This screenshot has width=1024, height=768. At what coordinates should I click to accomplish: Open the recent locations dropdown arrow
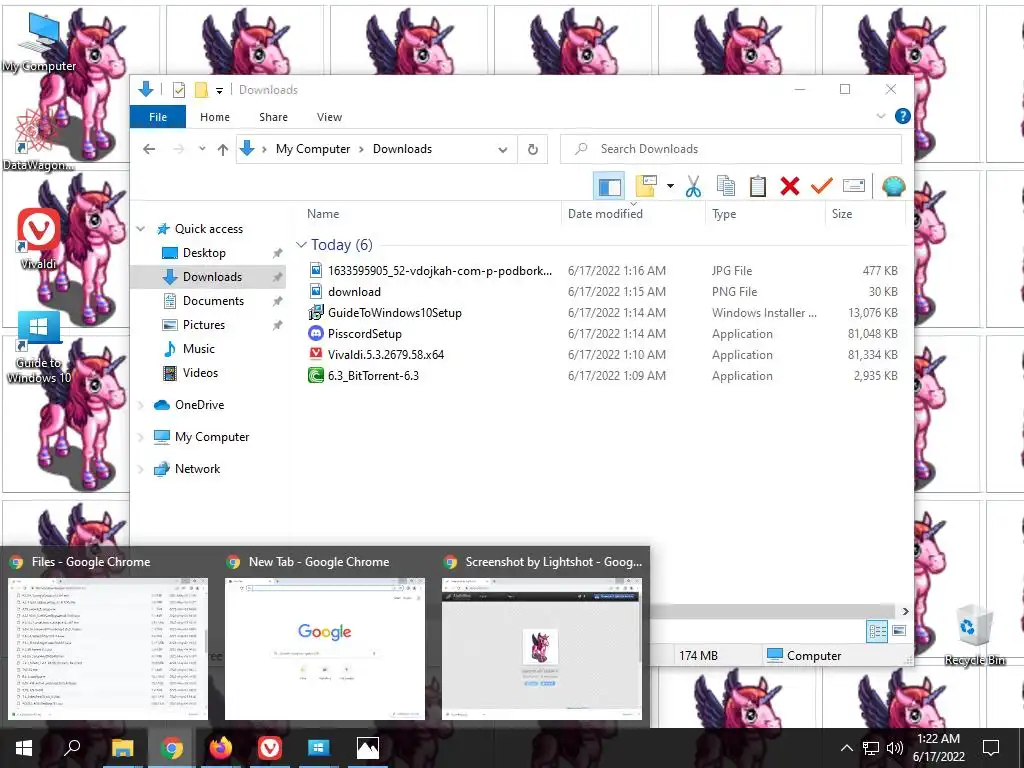tap(202, 149)
